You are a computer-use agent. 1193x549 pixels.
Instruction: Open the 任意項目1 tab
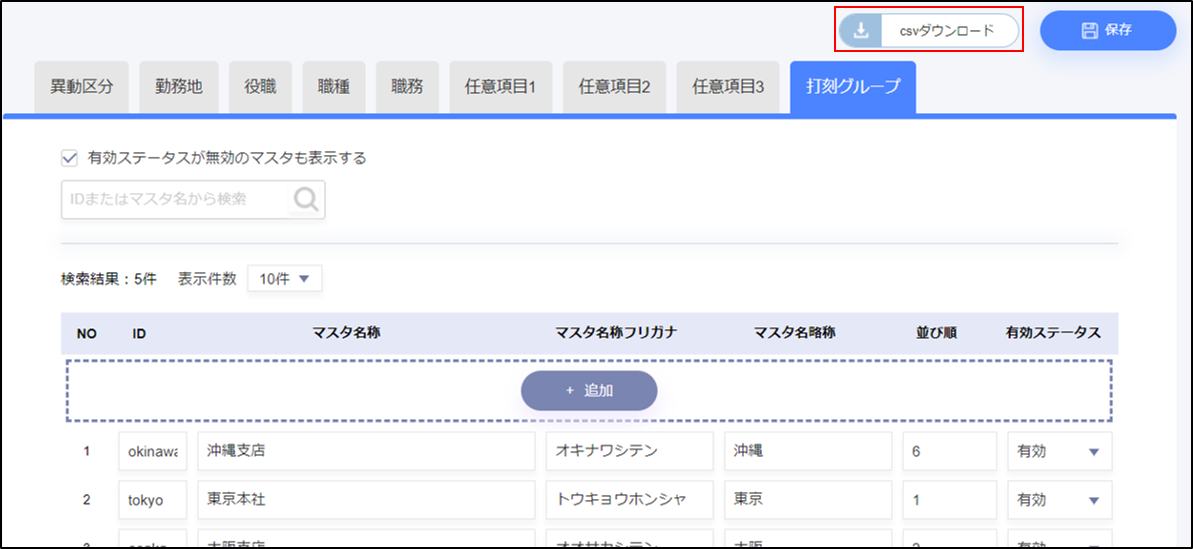pyautogui.click(x=500, y=87)
